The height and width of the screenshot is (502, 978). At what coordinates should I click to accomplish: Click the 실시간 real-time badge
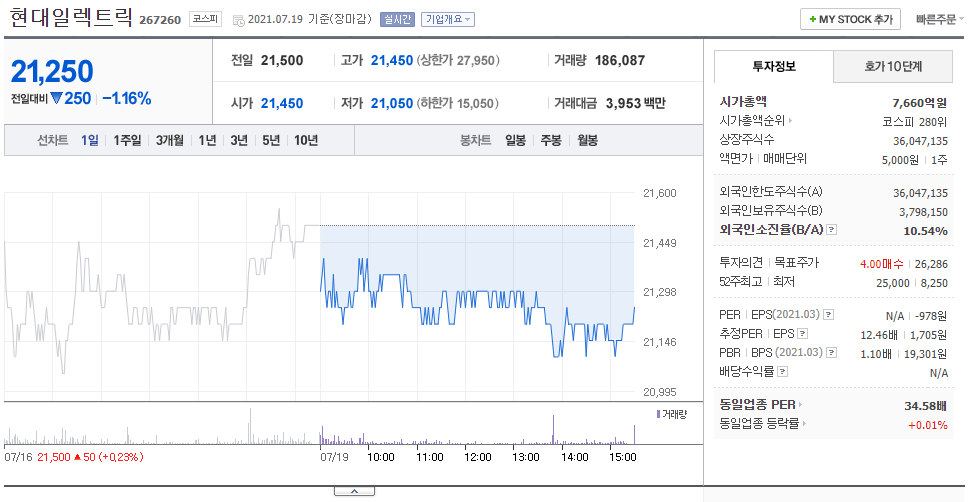coord(397,19)
